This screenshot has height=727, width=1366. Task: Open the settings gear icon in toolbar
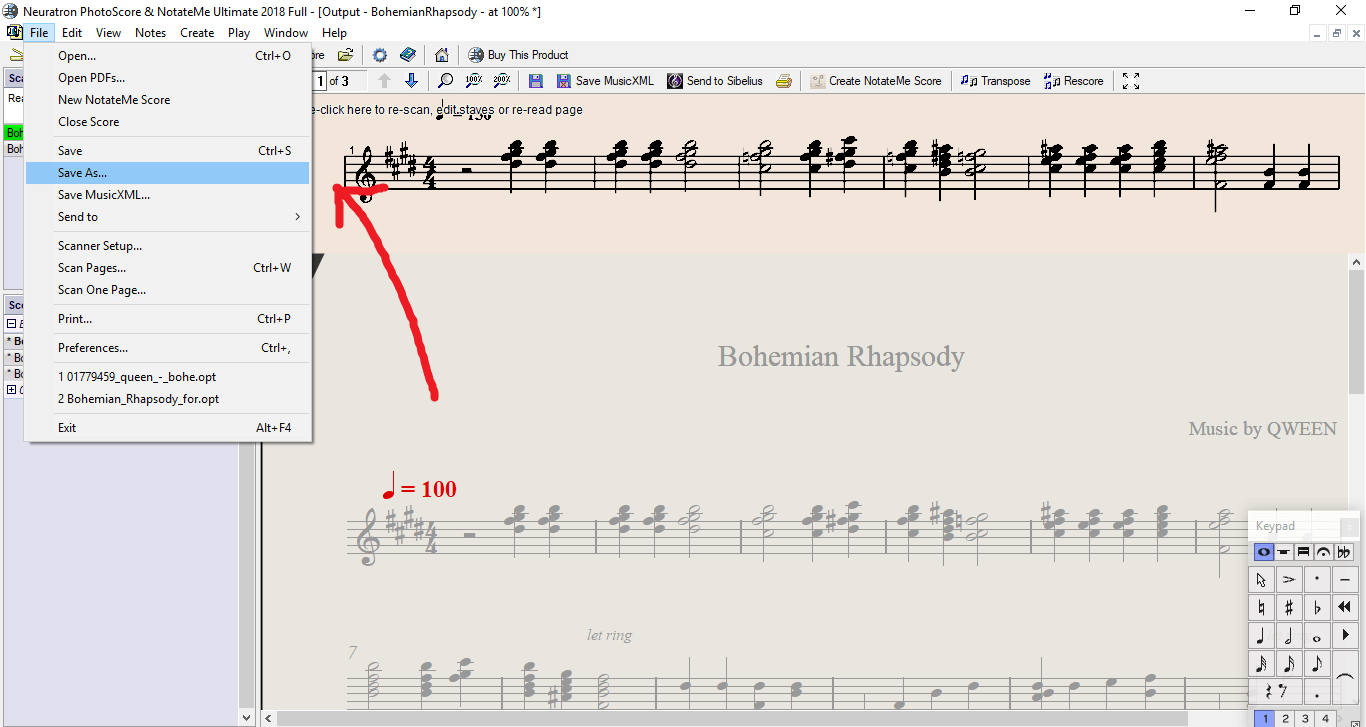[x=380, y=55]
